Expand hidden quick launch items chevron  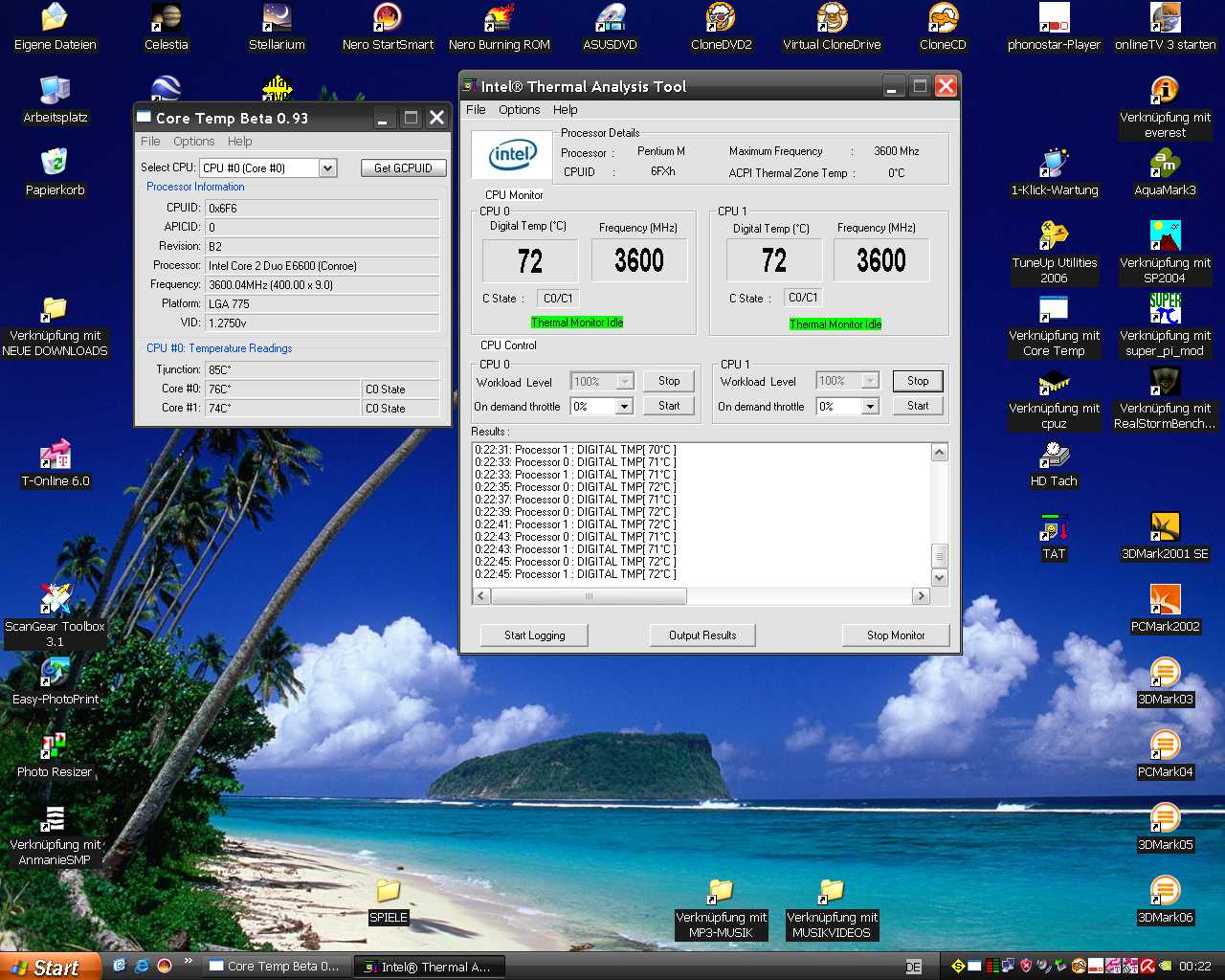click(x=188, y=961)
